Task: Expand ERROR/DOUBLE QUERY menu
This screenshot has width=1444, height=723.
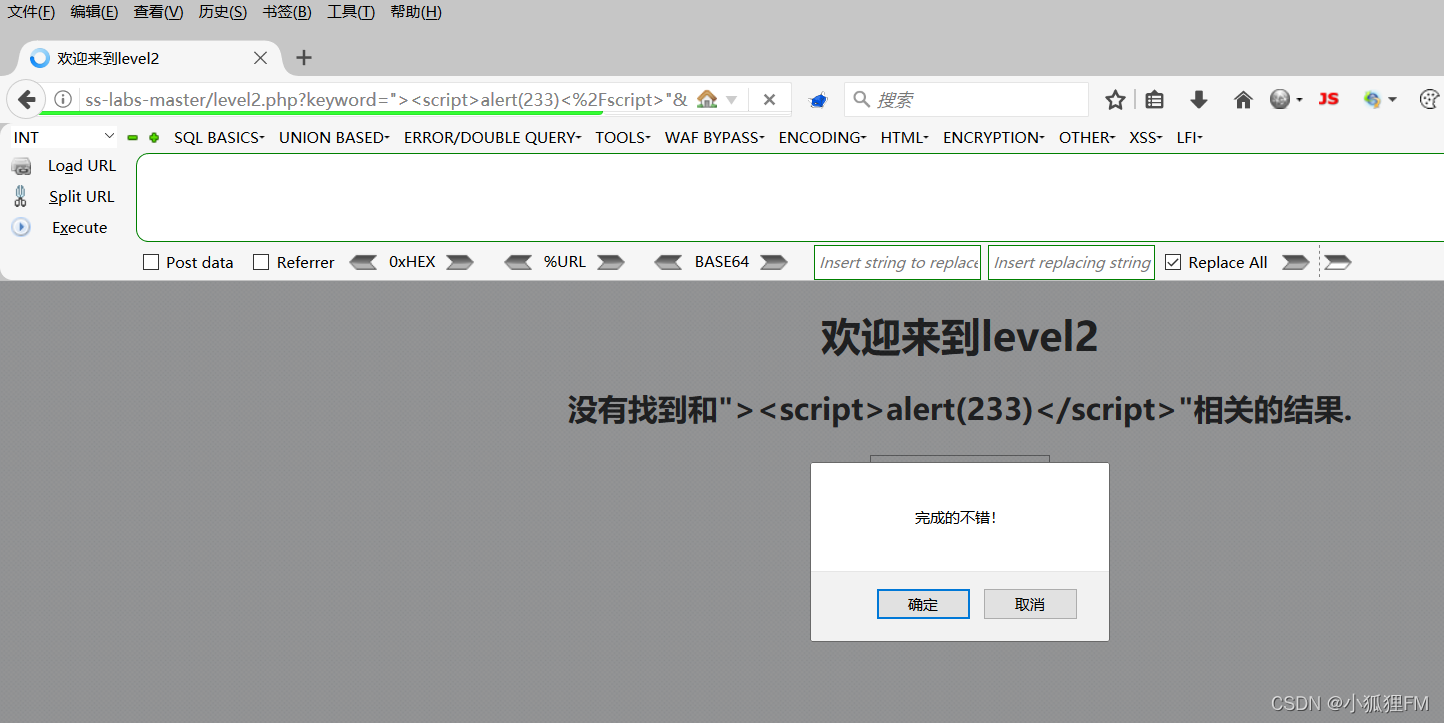Action: pyautogui.click(x=492, y=138)
